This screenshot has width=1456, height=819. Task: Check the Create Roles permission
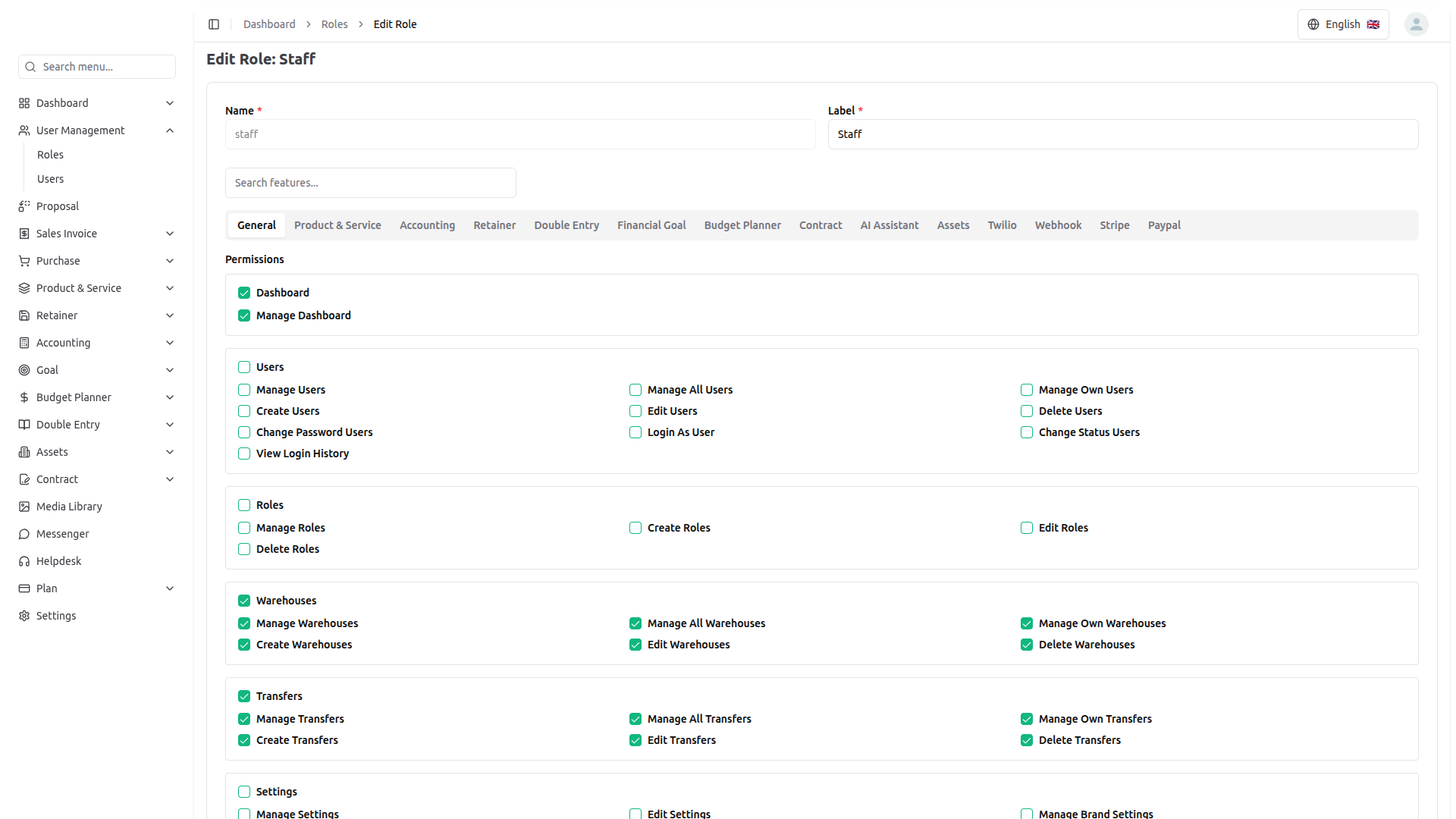635,528
